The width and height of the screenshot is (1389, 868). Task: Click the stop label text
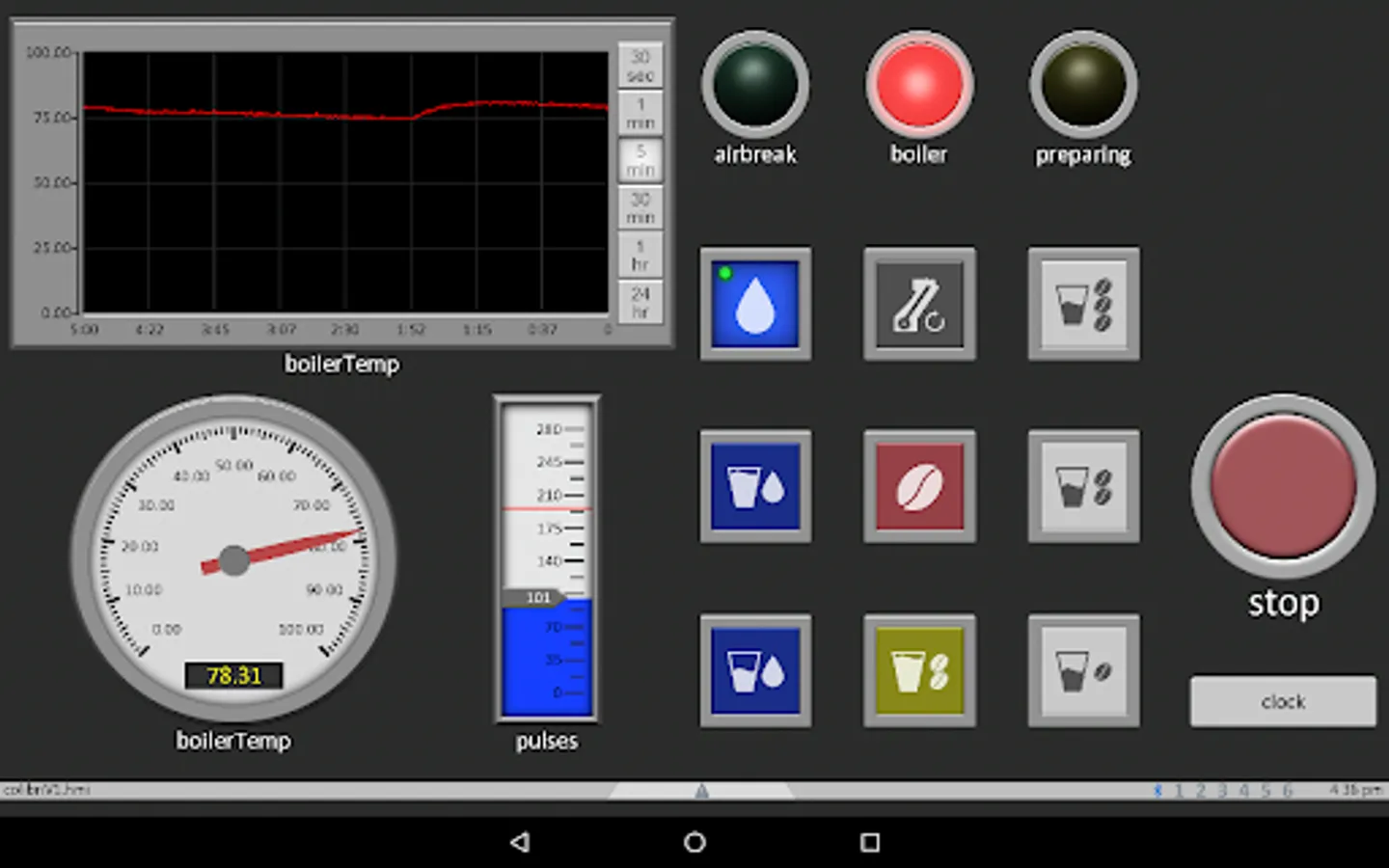(x=1284, y=603)
